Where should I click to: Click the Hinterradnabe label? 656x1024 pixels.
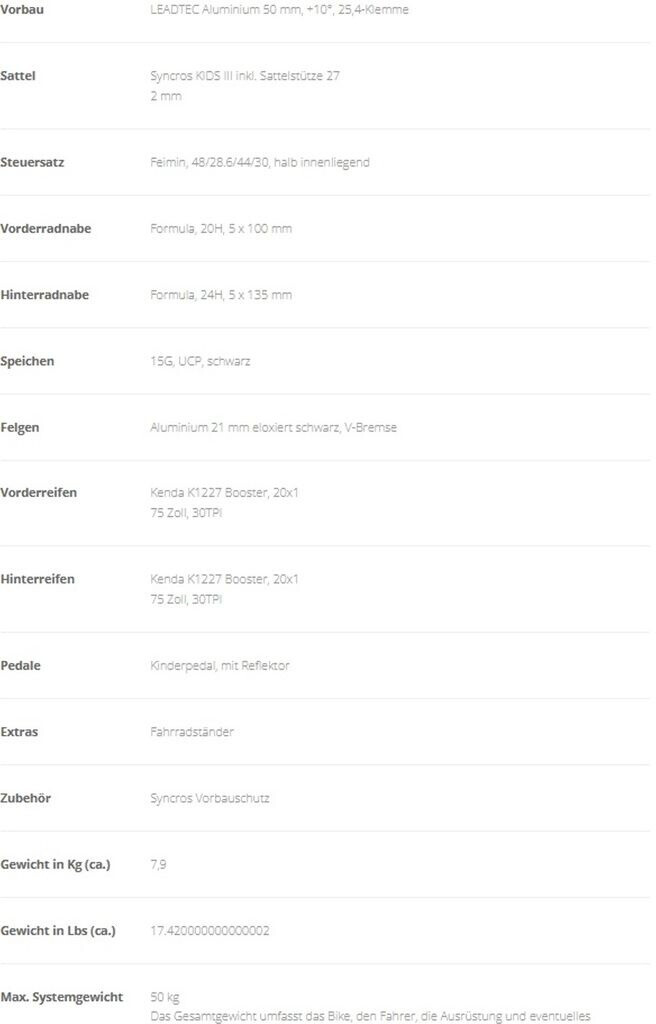point(45,295)
